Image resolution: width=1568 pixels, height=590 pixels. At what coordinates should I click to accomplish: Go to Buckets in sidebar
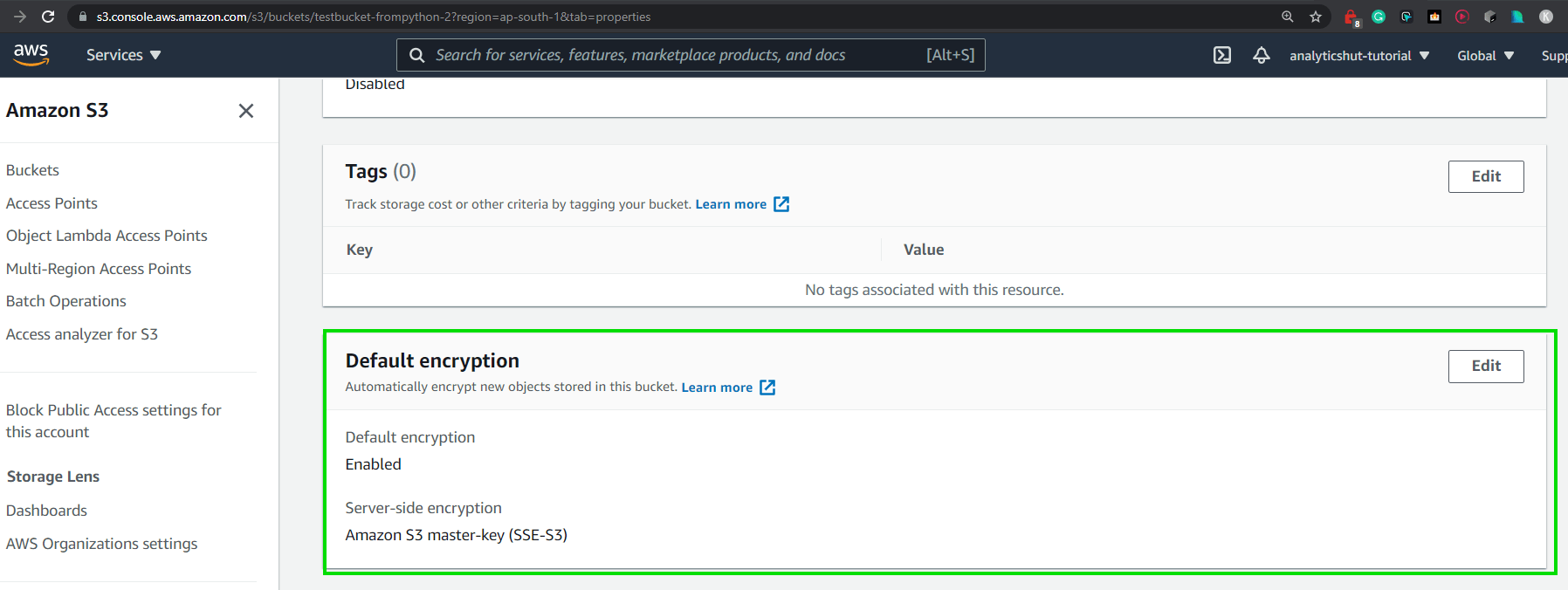pyautogui.click(x=32, y=170)
